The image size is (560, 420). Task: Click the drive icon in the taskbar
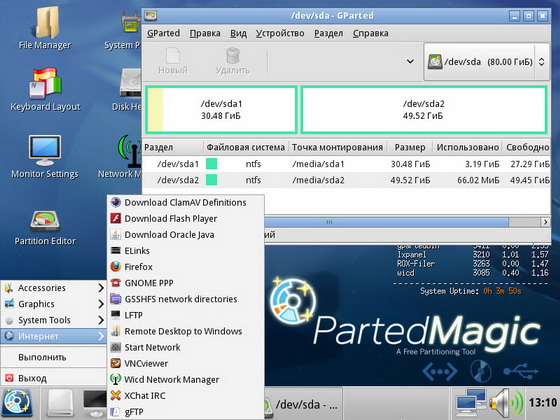click(x=60, y=404)
